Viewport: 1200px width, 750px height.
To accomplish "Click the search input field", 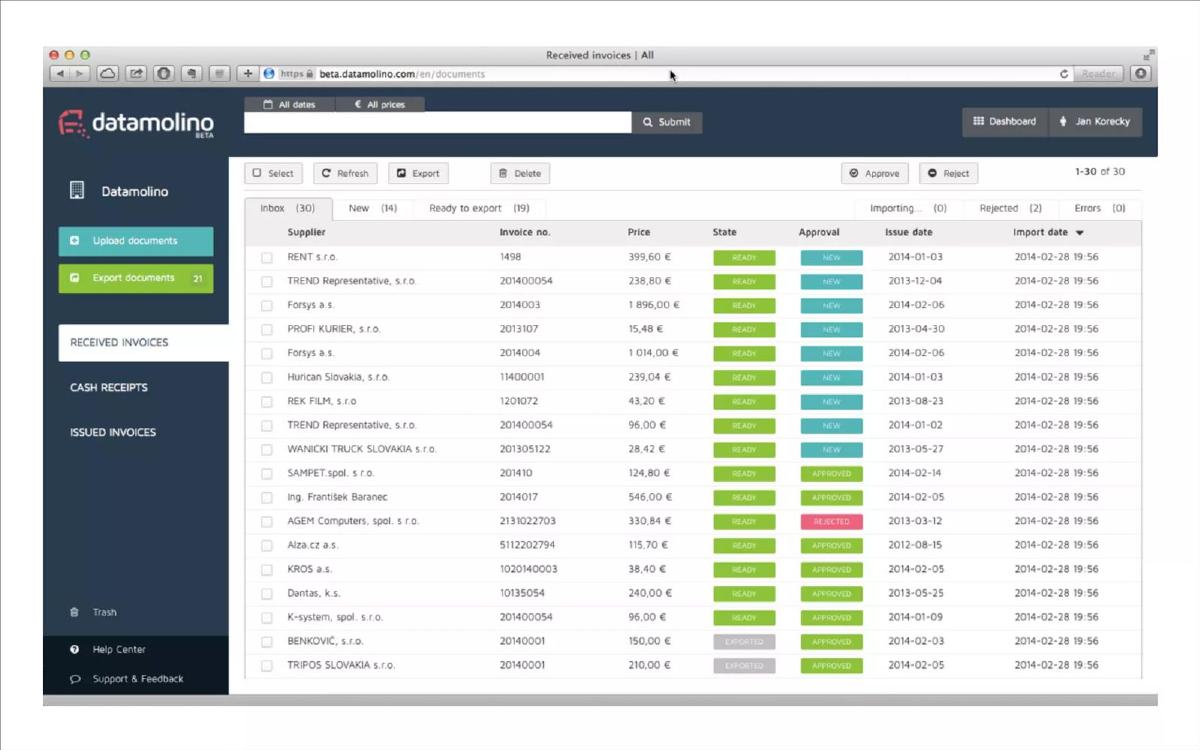I will pos(438,122).
